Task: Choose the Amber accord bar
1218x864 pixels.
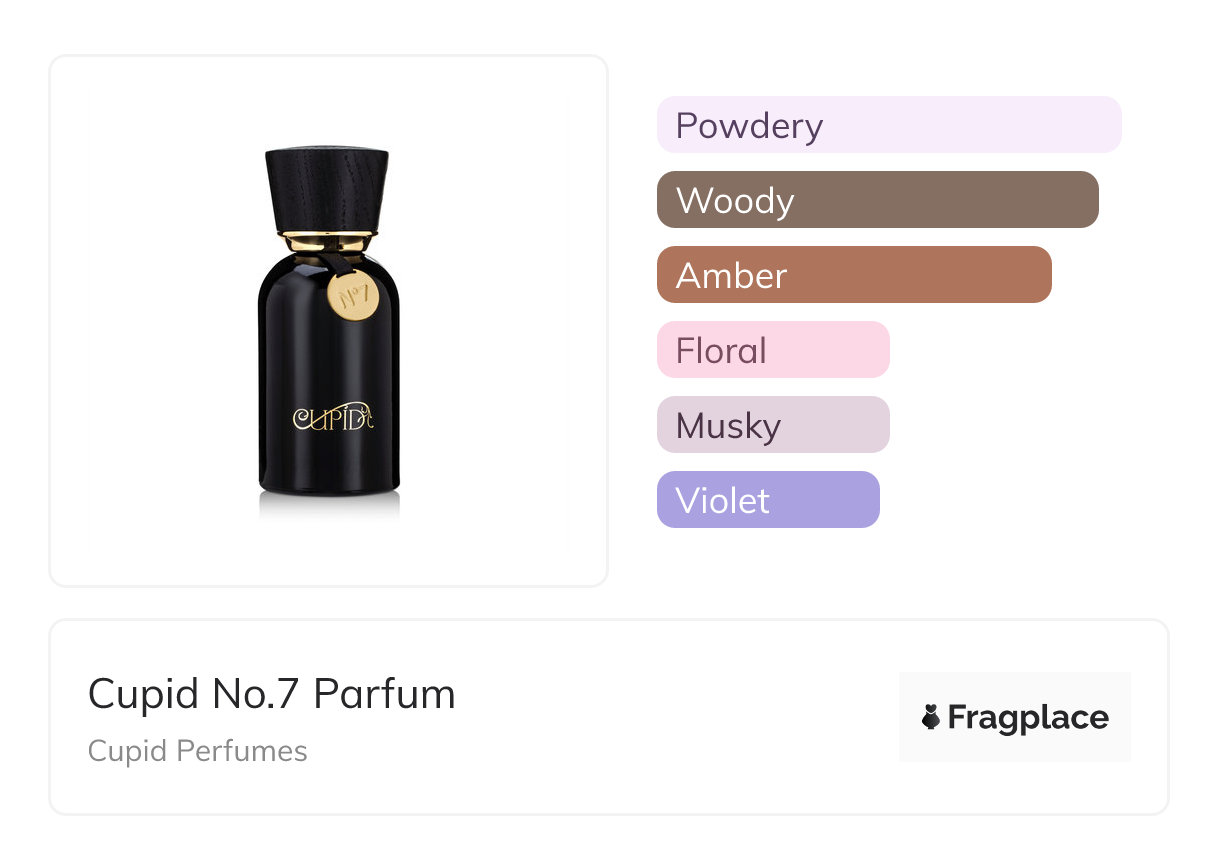Action: (x=853, y=275)
